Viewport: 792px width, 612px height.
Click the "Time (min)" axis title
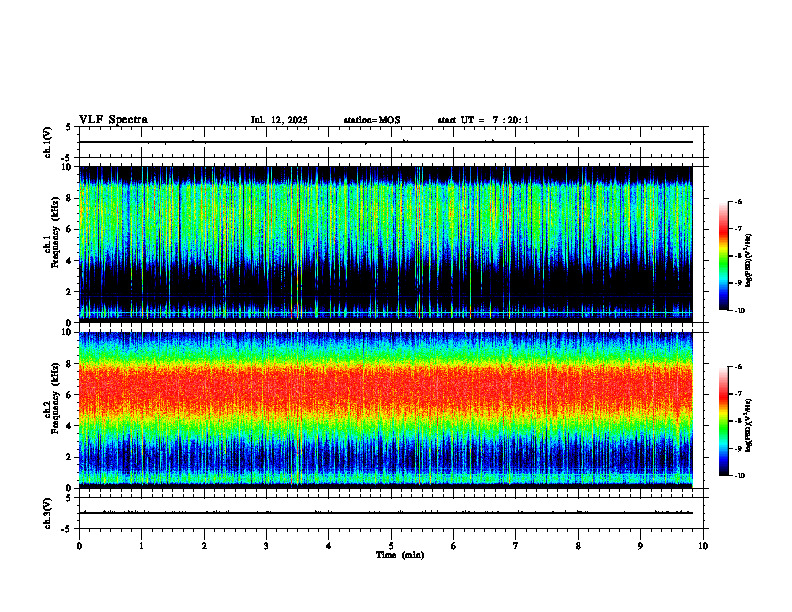[400, 555]
